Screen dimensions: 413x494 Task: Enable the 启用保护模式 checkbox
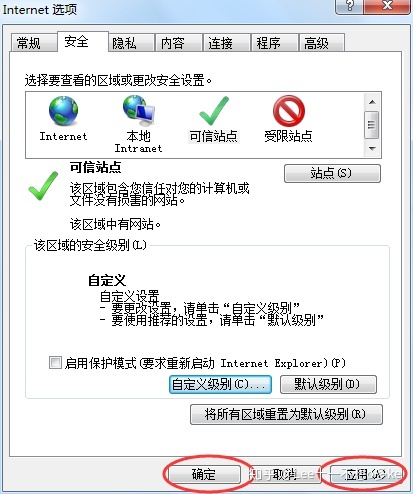coord(55,363)
